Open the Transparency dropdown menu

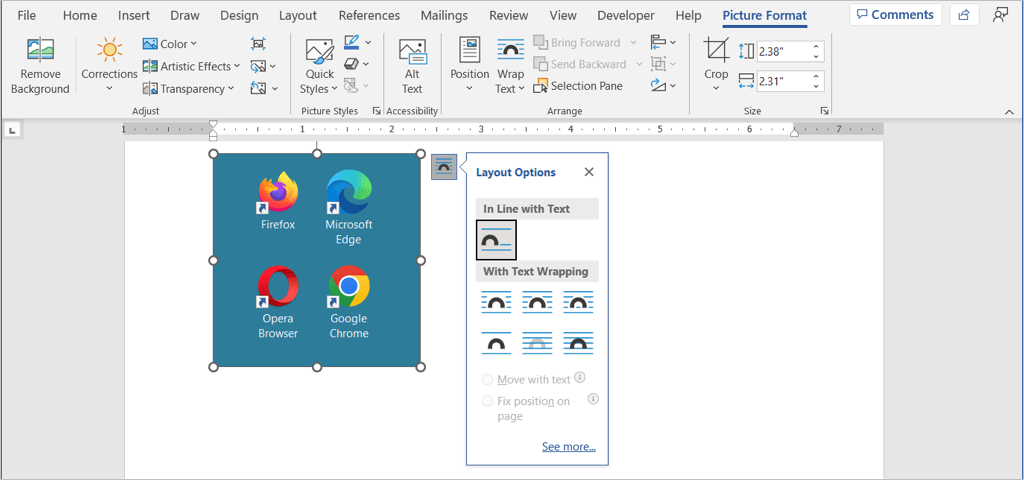(188, 89)
